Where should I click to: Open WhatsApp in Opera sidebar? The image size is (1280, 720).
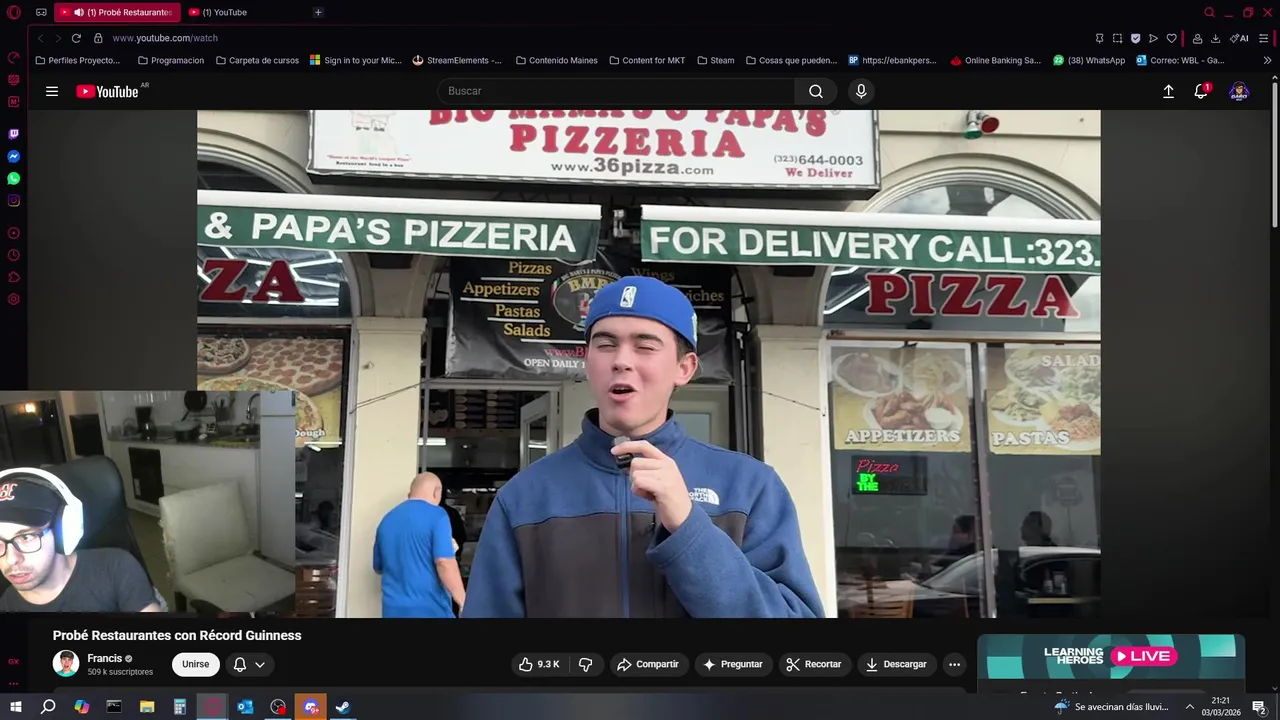point(14,179)
